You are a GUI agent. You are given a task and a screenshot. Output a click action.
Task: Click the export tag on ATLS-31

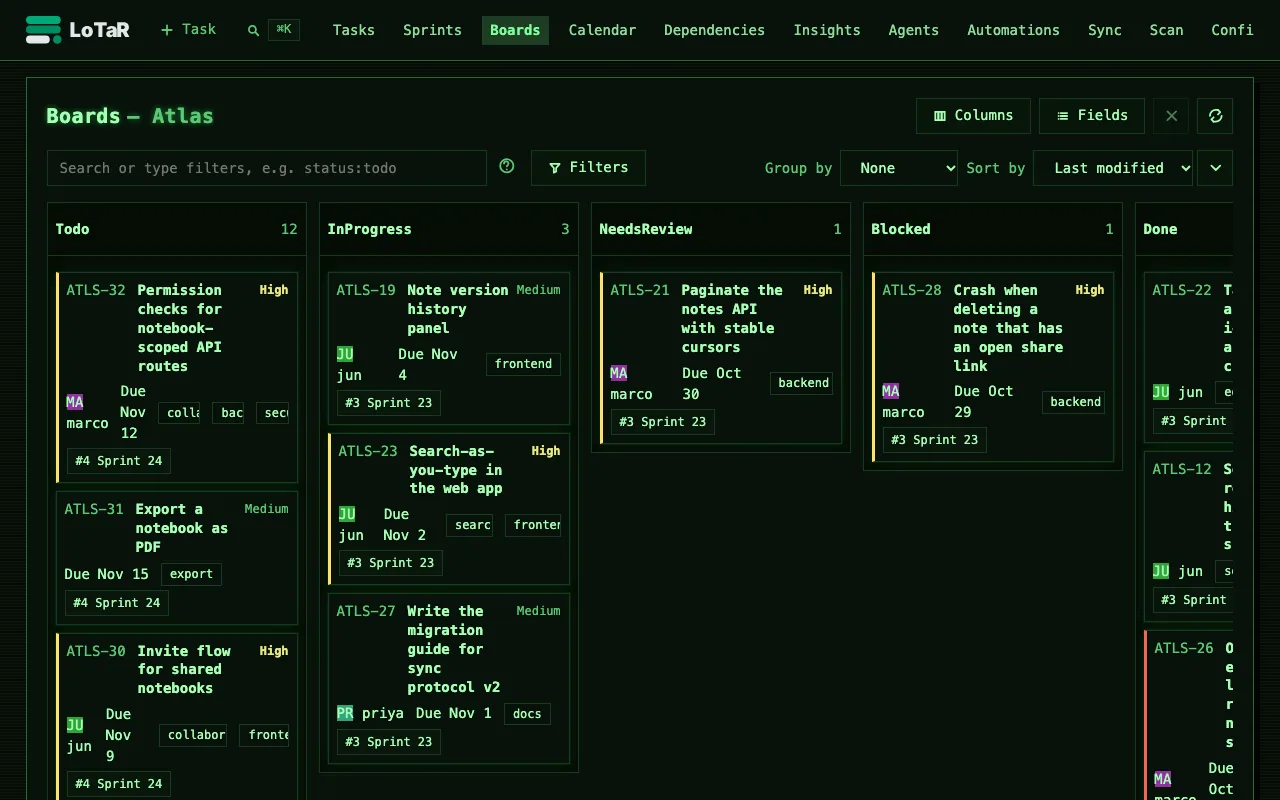(191, 574)
